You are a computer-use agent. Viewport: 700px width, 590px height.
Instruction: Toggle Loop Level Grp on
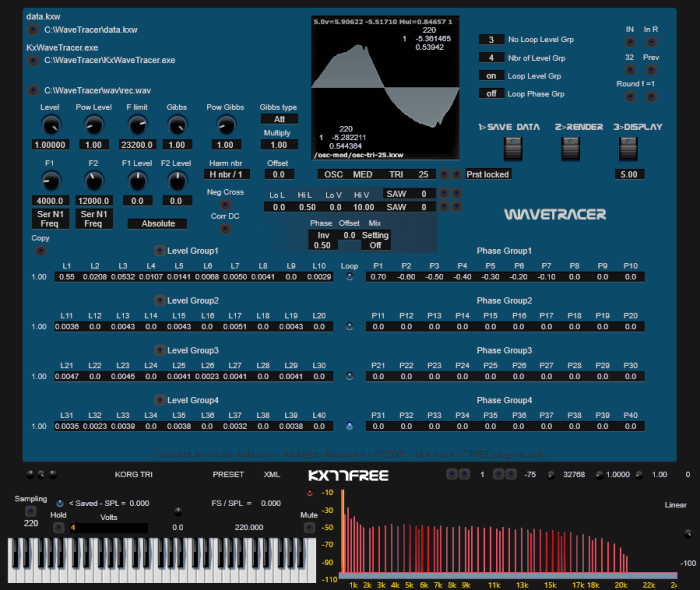(x=491, y=76)
